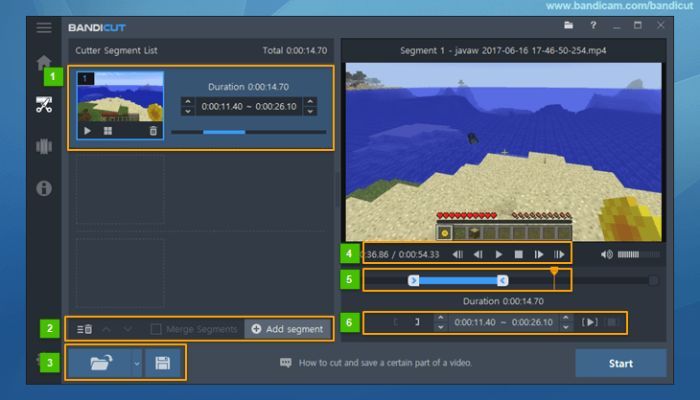The image size is (700, 400).
Task: Go to the Home screen
Action: 44,62
